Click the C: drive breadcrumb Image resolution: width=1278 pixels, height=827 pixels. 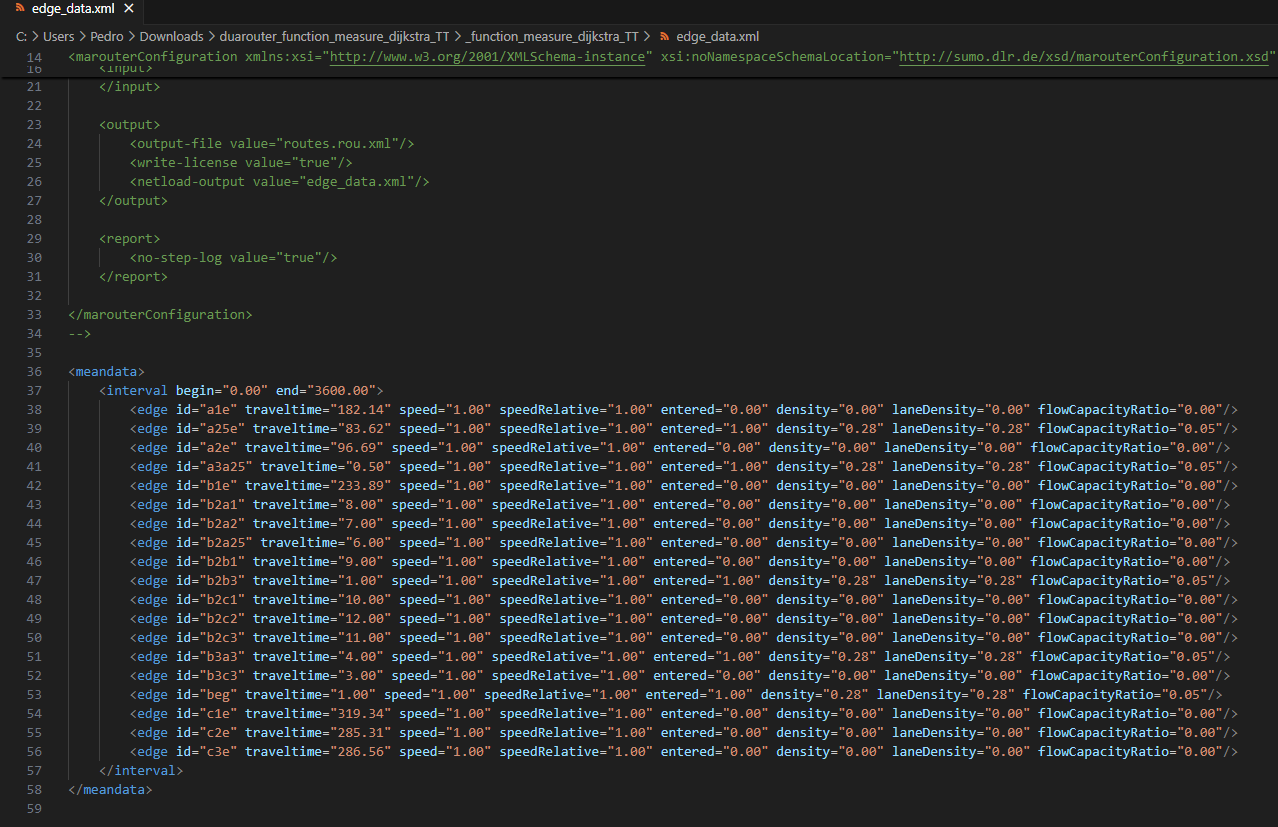(21, 37)
